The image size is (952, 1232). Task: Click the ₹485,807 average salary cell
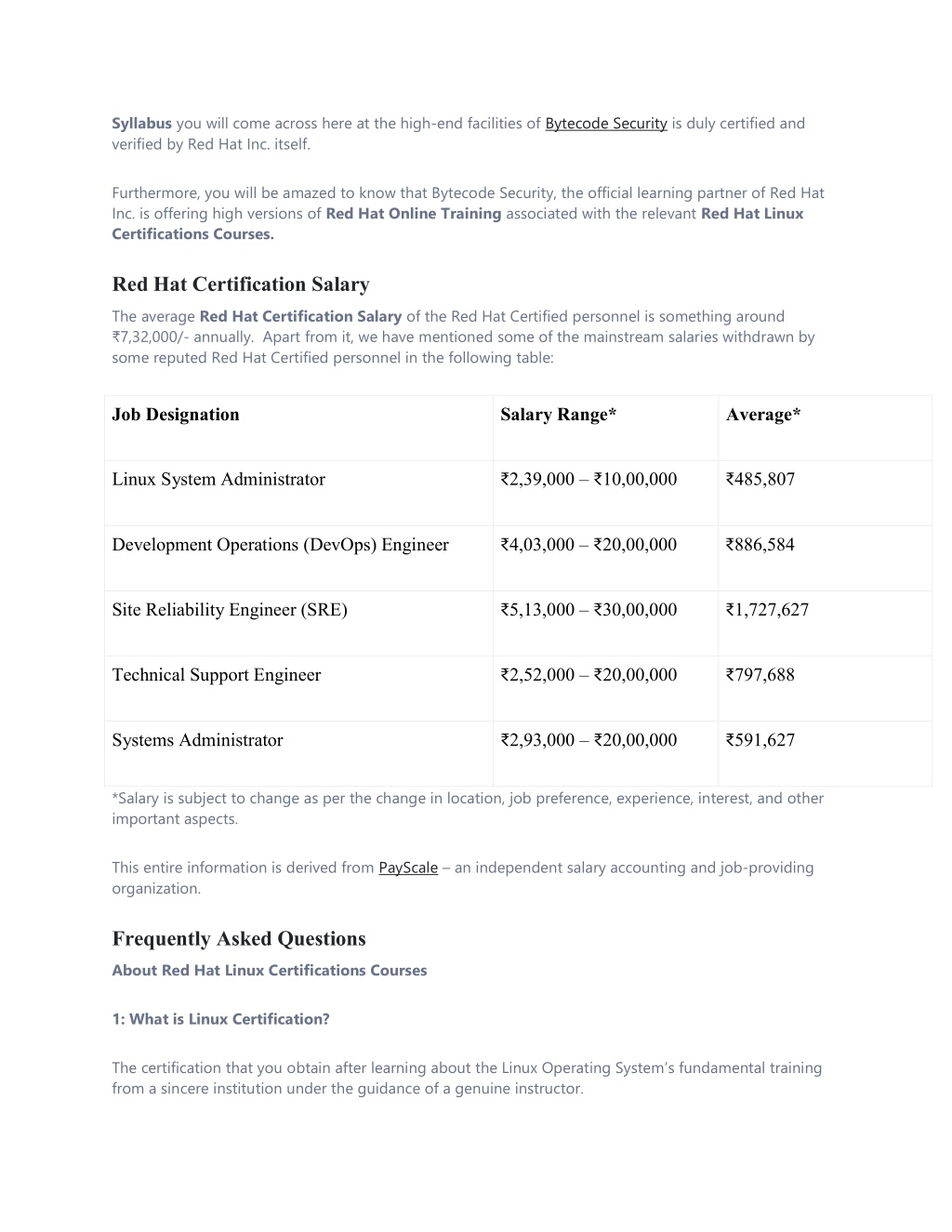(x=825, y=494)
